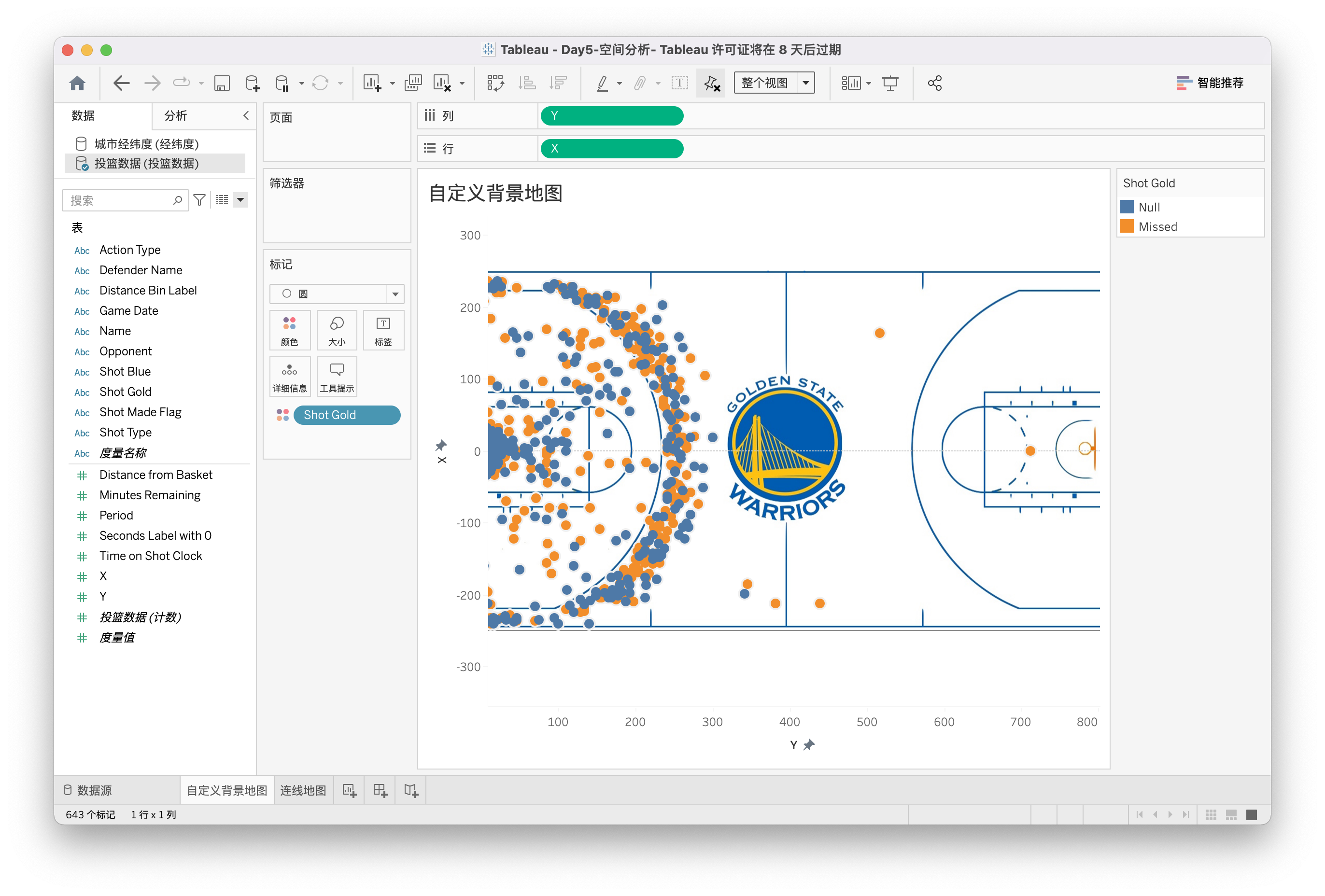Click the New Worksheet tab icon
This screenshot has height=896, width=1325.
point(350,790)
